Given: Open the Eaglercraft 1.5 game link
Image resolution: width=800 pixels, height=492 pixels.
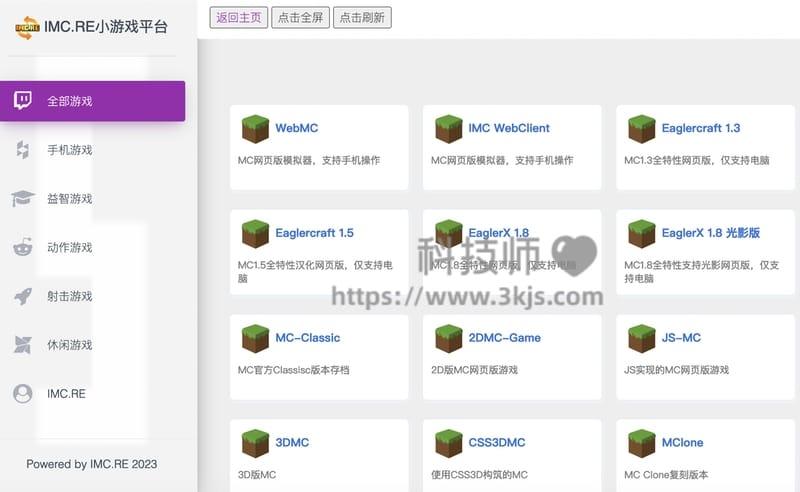Looking at the screenshot, I should (x=314, y=233).
